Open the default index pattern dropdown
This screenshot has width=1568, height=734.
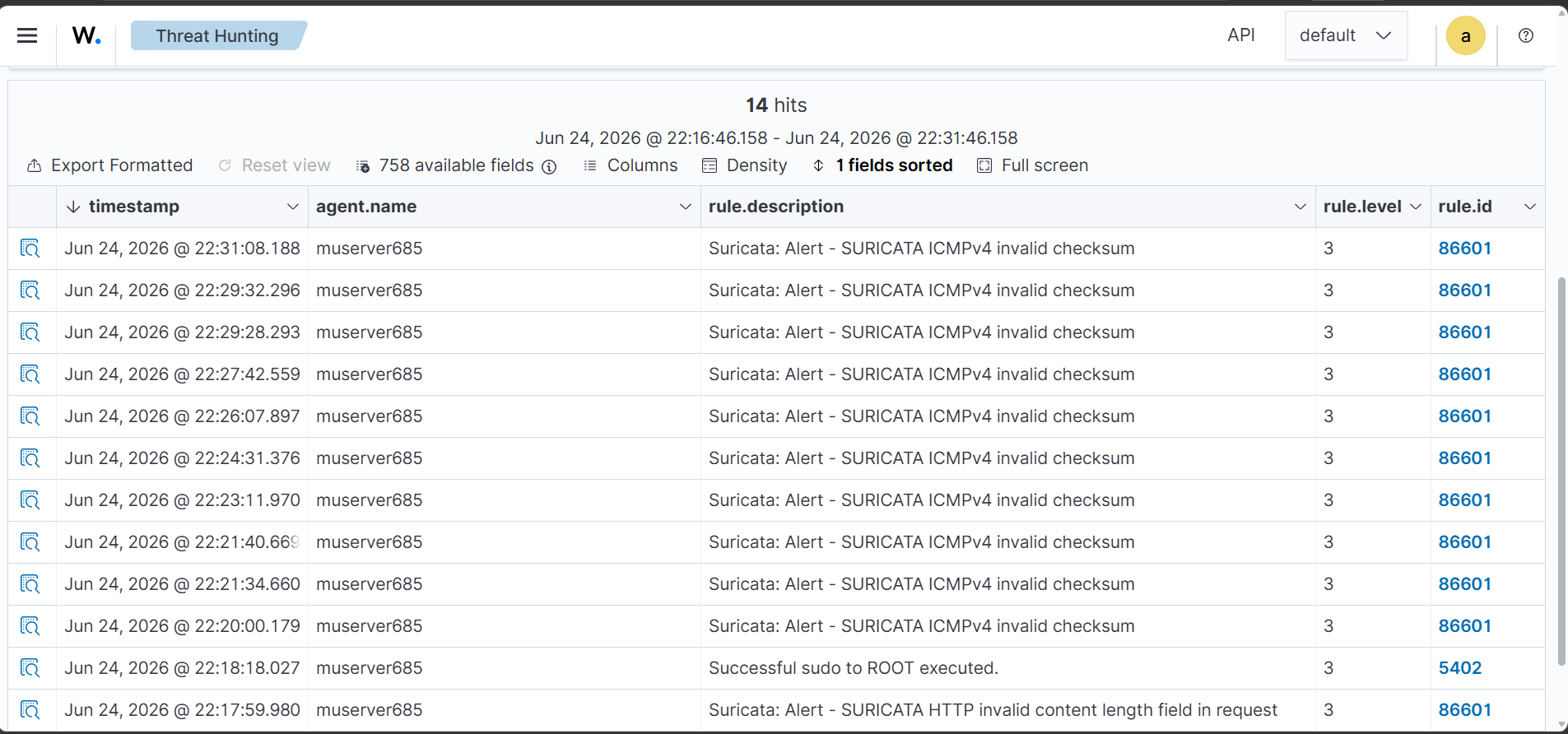[1346, 35]
